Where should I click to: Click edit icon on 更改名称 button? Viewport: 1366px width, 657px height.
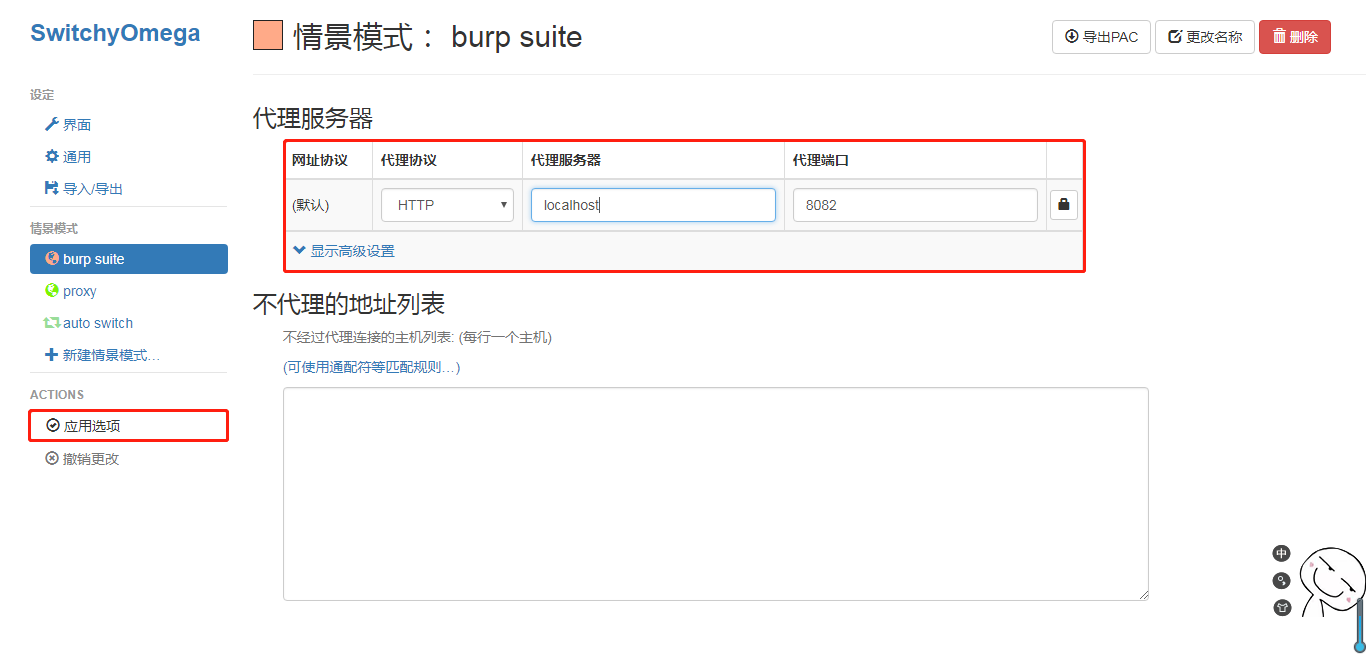click(x=1175, y=37)
